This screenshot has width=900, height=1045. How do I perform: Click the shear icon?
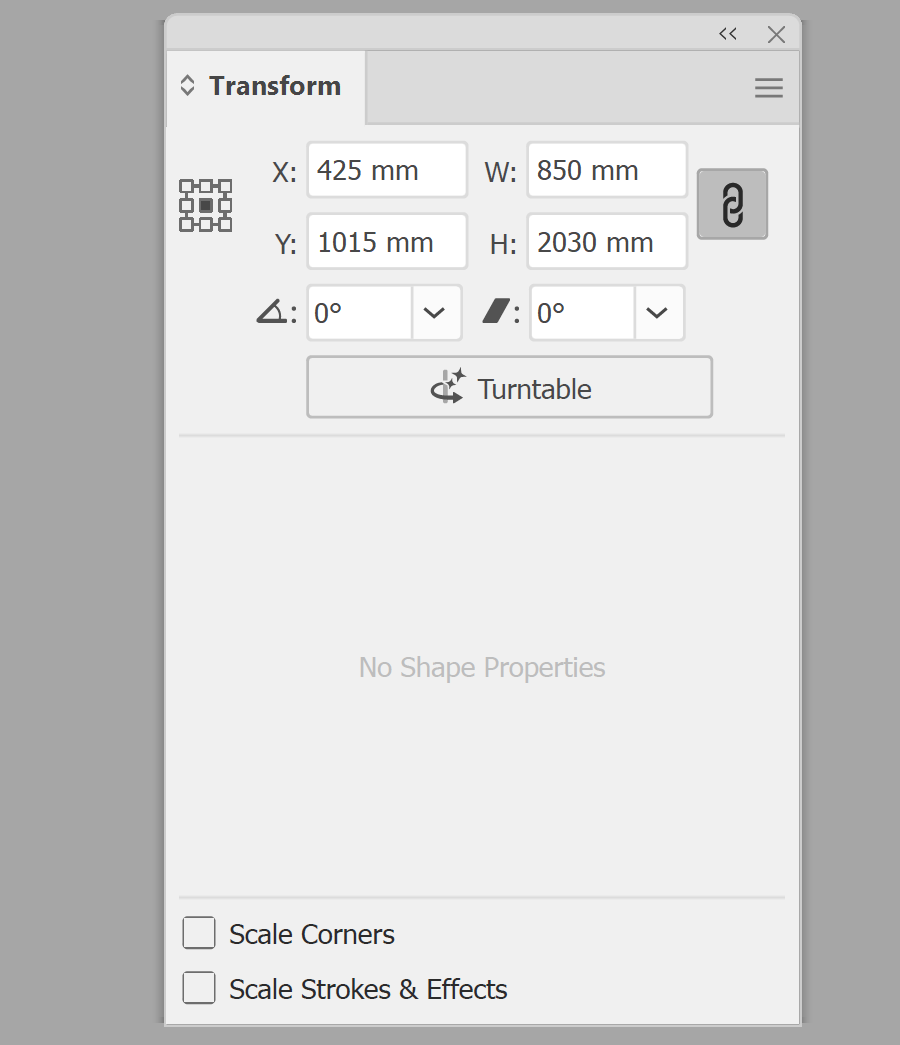tap(496, 311)
